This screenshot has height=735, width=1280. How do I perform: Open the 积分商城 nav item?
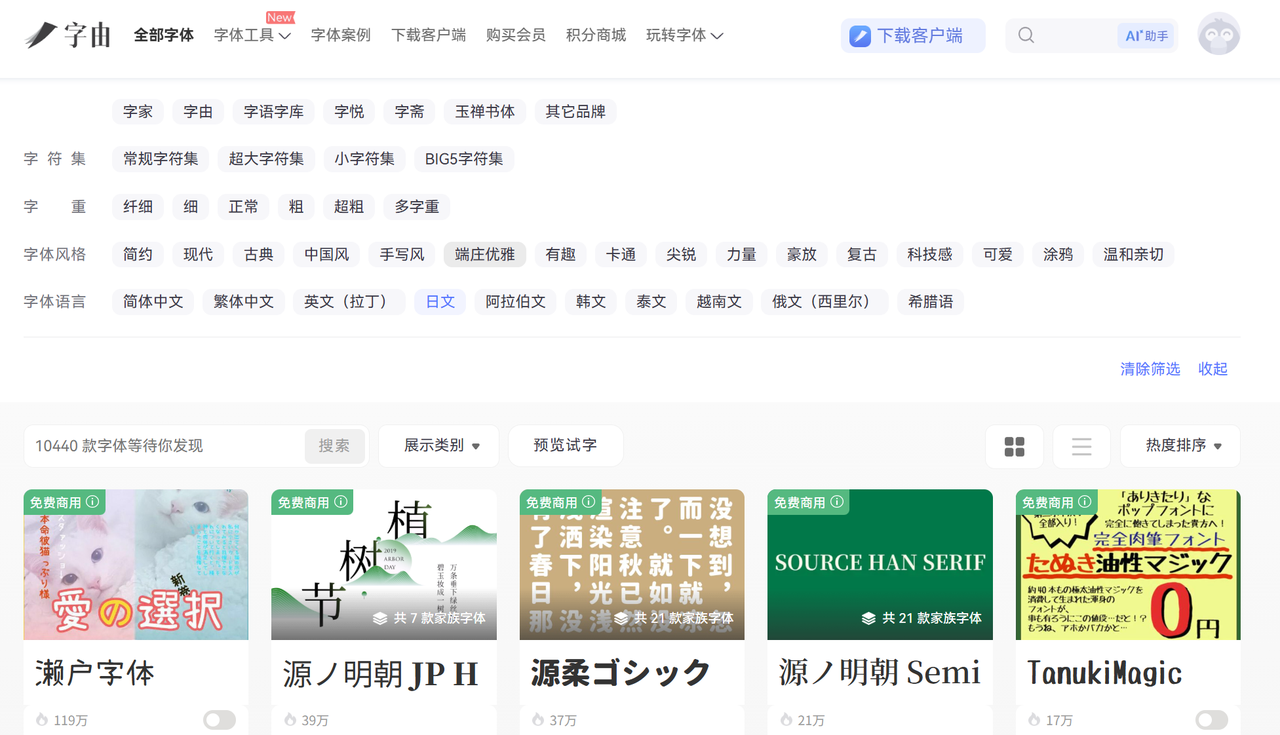[x=595, y=35]
